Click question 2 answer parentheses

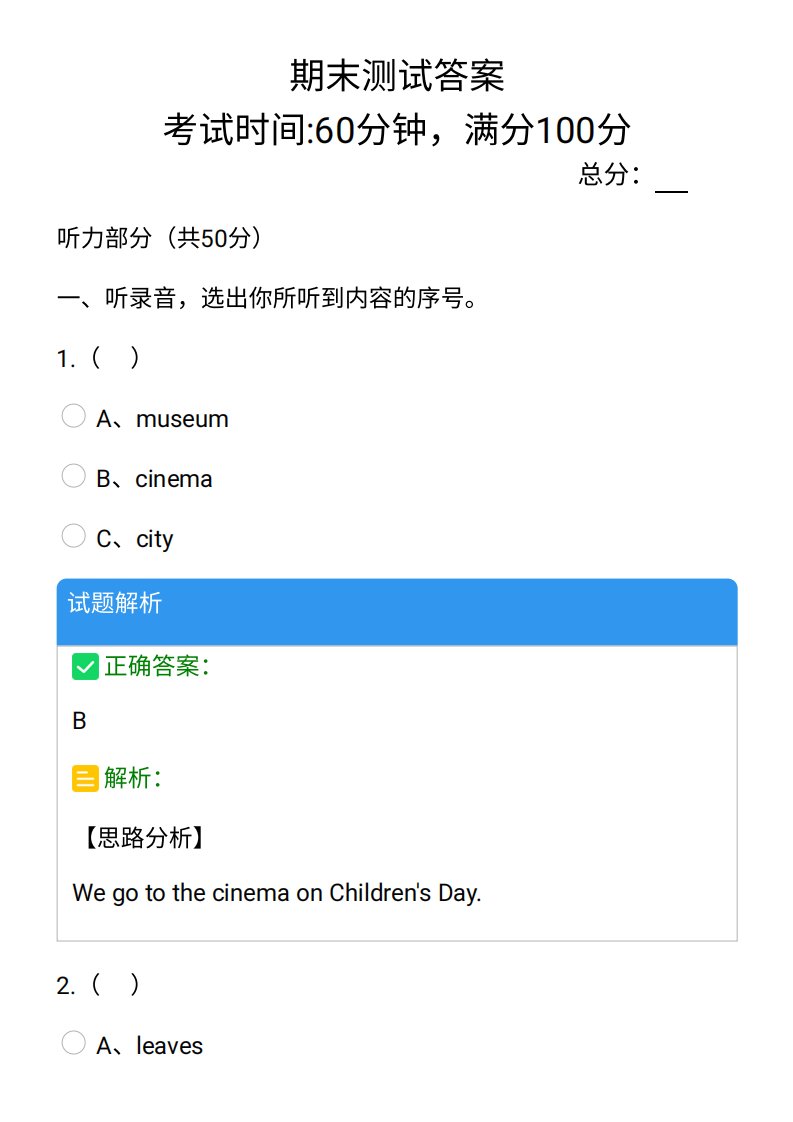click(x=115, y=985)
